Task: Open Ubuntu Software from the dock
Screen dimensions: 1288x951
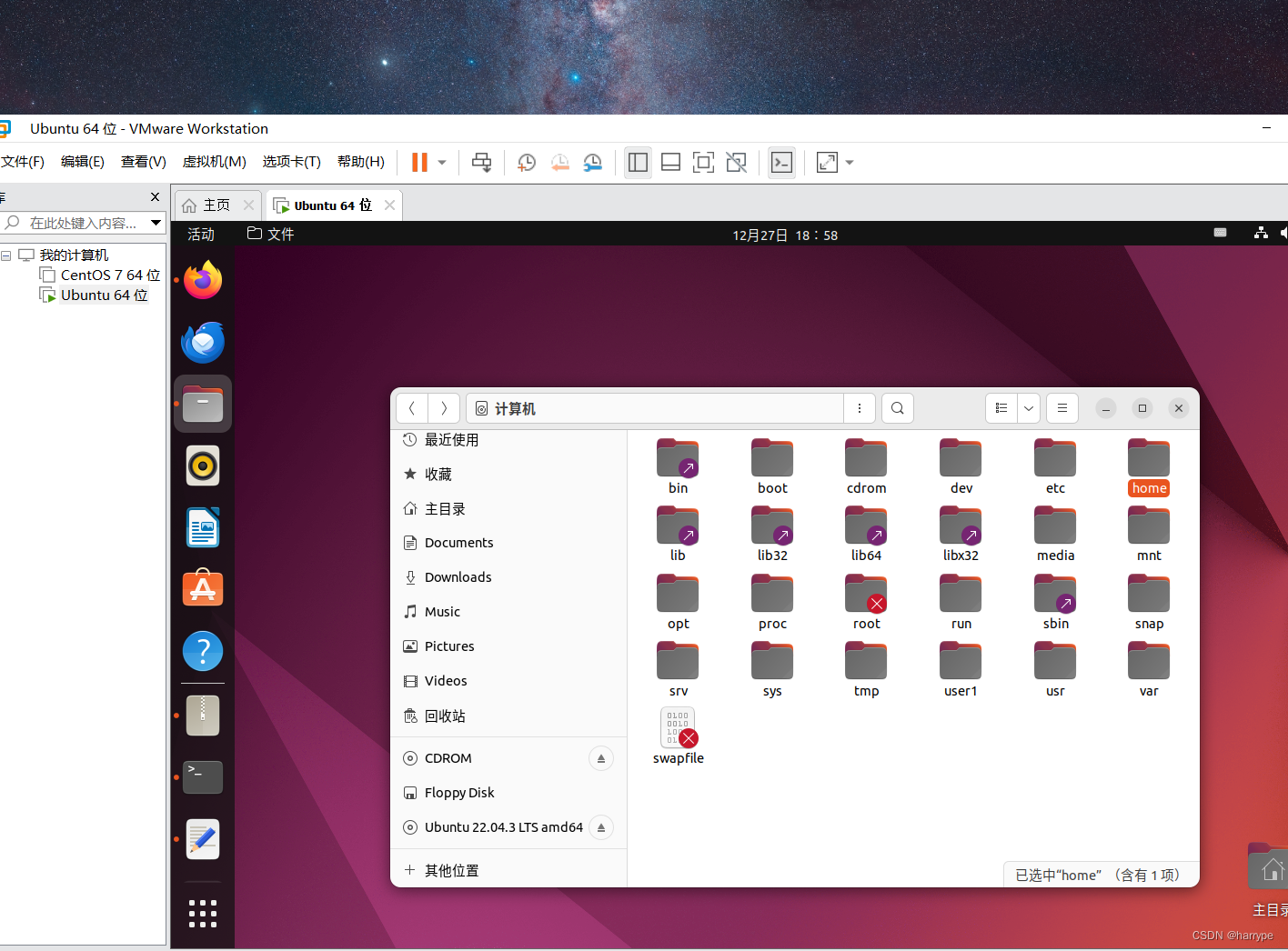Action: (203, 589)
